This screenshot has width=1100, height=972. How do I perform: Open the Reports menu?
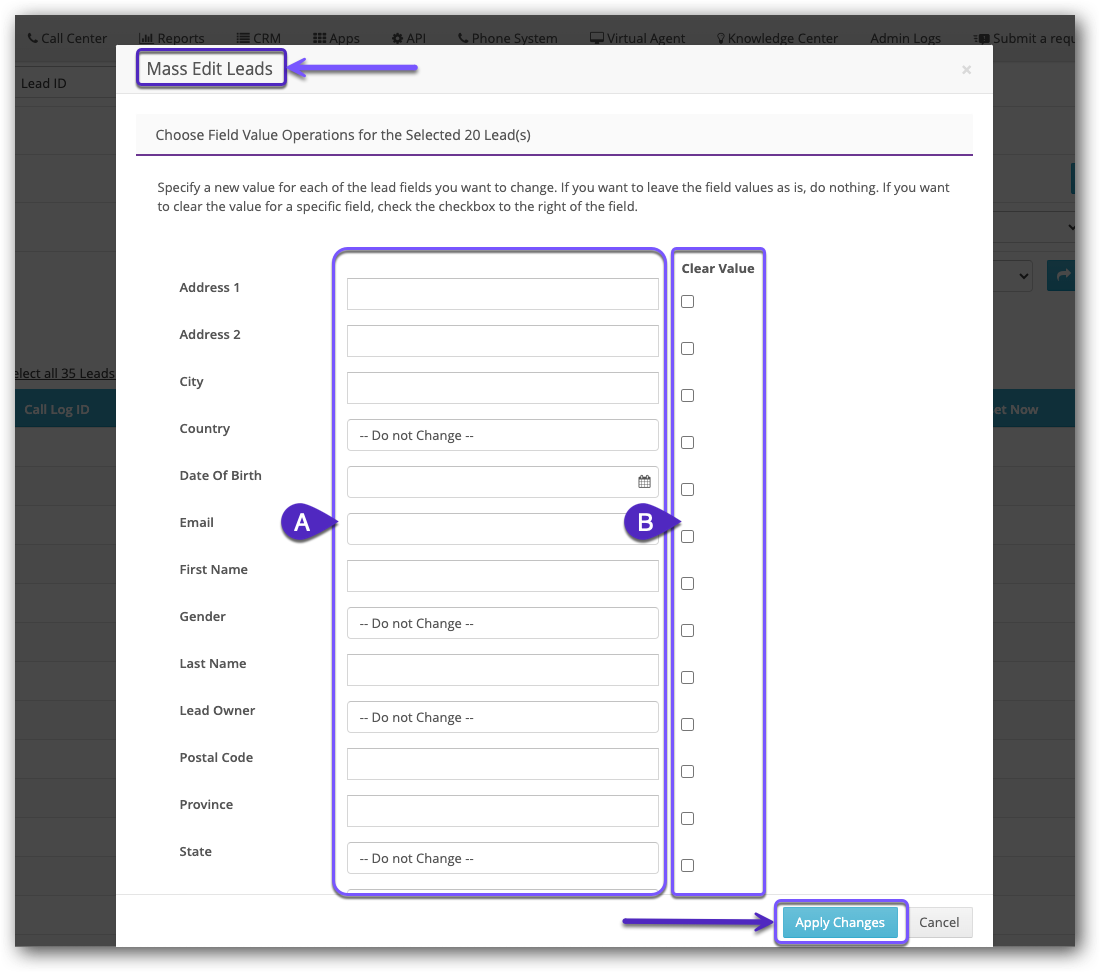coord(171,38)
